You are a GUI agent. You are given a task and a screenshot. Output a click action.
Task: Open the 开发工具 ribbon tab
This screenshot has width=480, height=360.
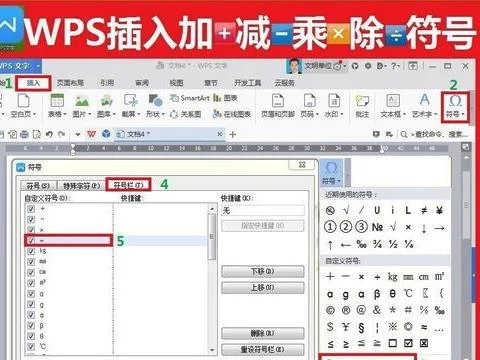(248, 83)
